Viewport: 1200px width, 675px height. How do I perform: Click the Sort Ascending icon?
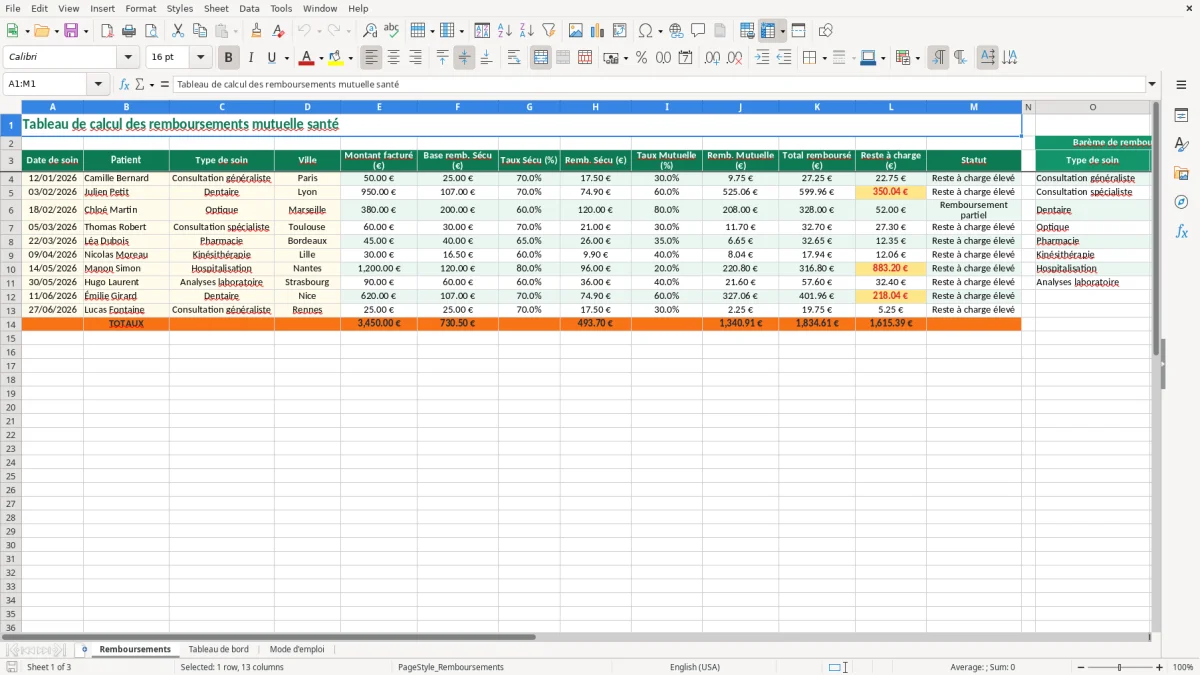(505, 31)
